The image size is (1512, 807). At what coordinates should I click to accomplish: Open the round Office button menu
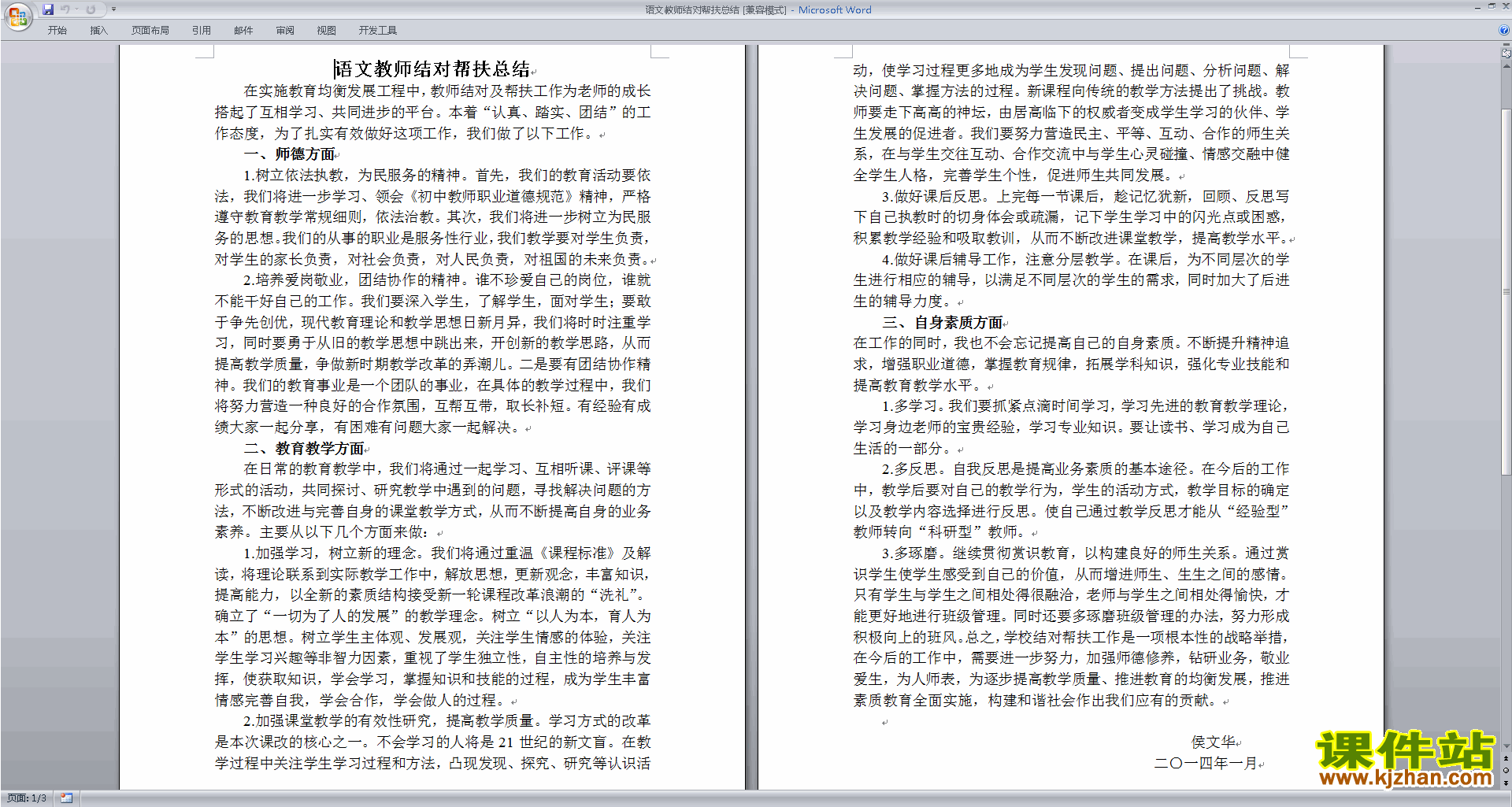[x=17, y=17]
